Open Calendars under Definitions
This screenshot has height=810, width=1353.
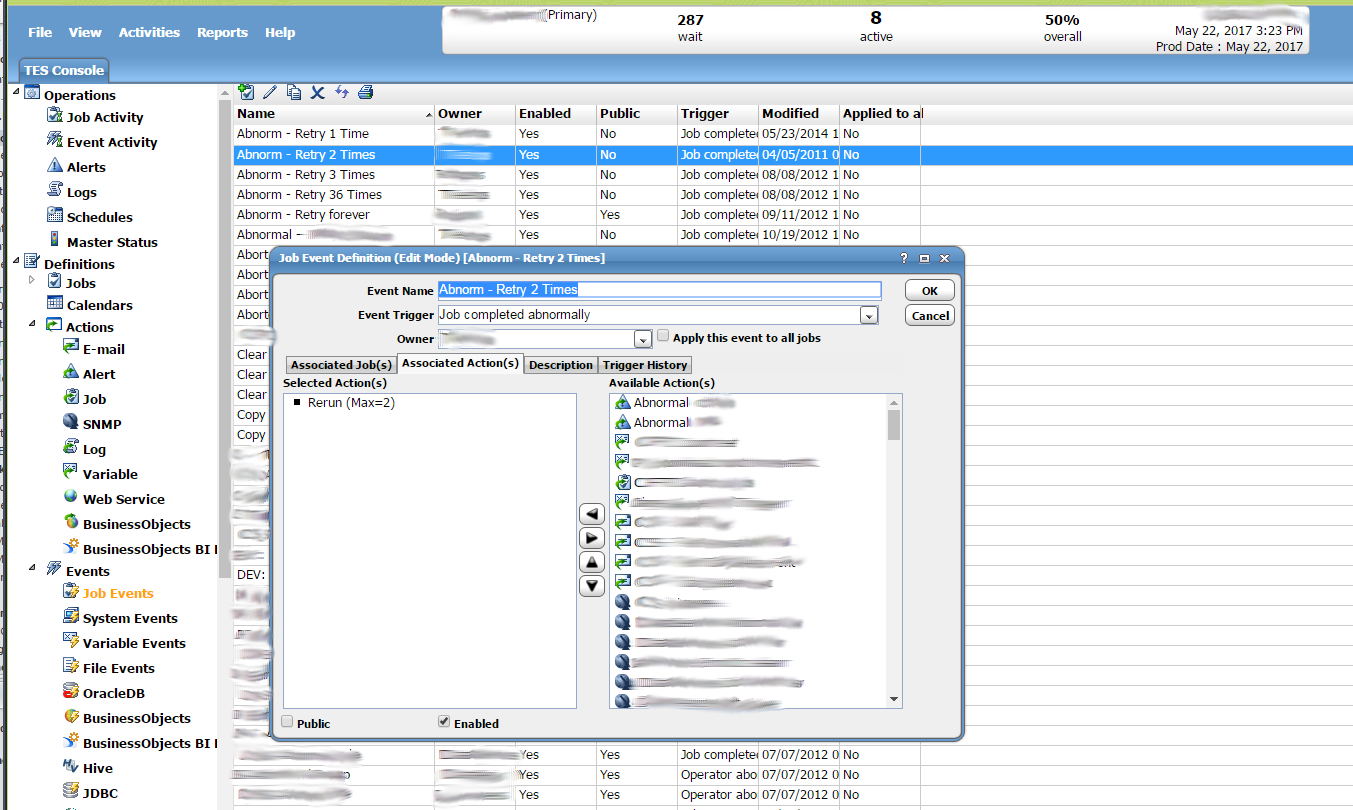[x=99, y=305]
